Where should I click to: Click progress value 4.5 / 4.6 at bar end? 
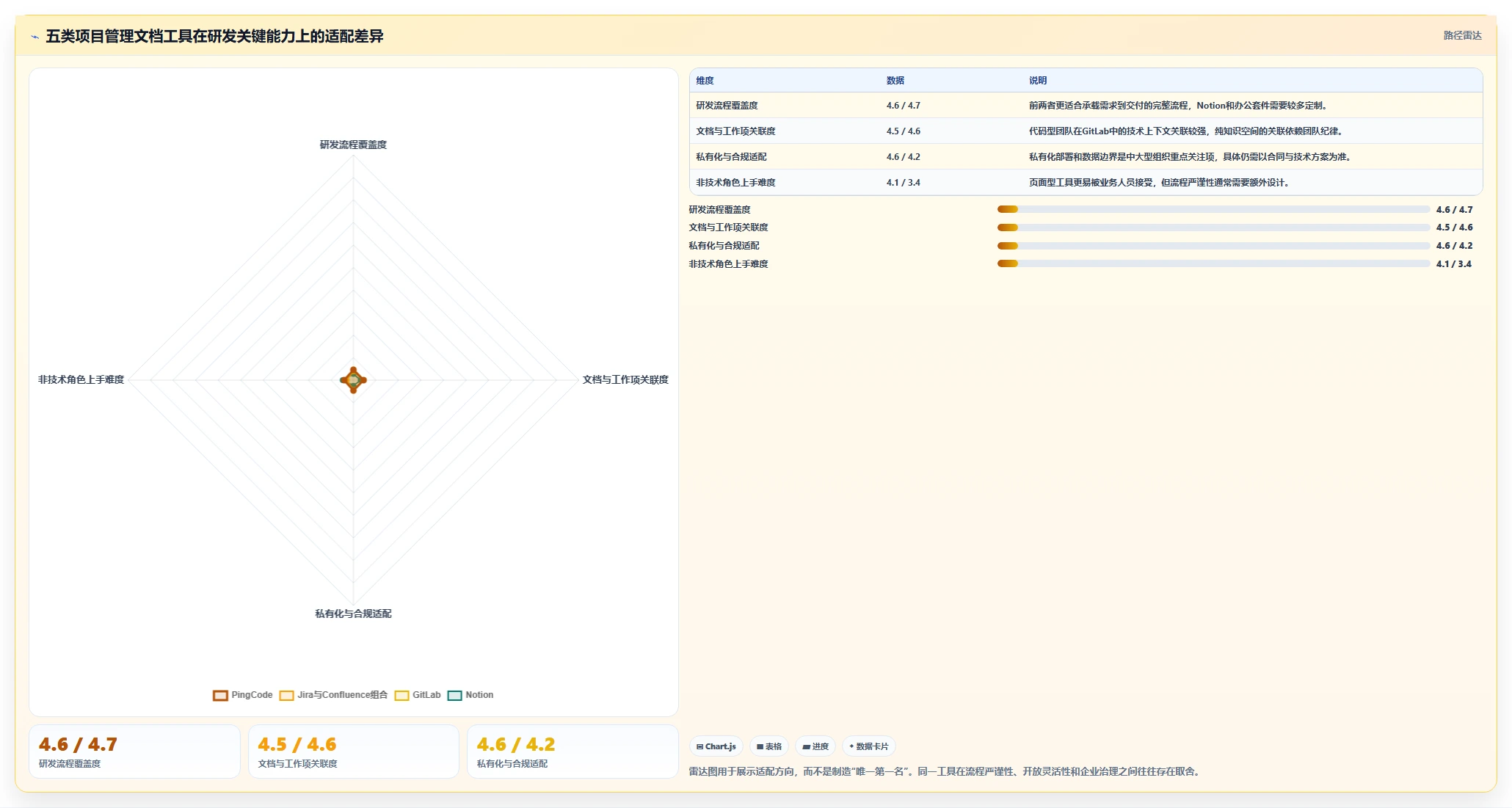pos(1454,228)
